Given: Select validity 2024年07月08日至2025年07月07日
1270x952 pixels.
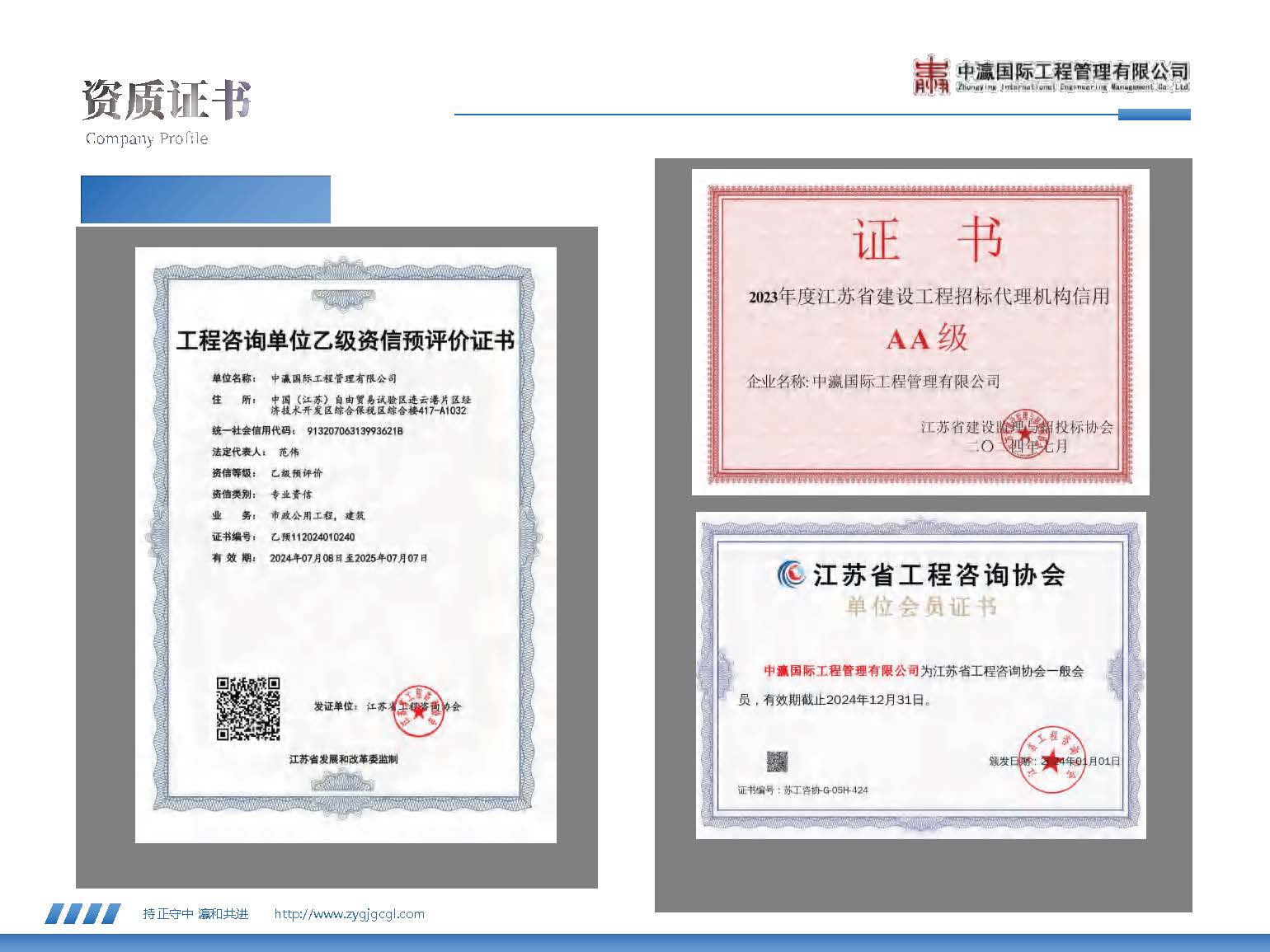Looking at the screenshot, I should pos(349,558).
